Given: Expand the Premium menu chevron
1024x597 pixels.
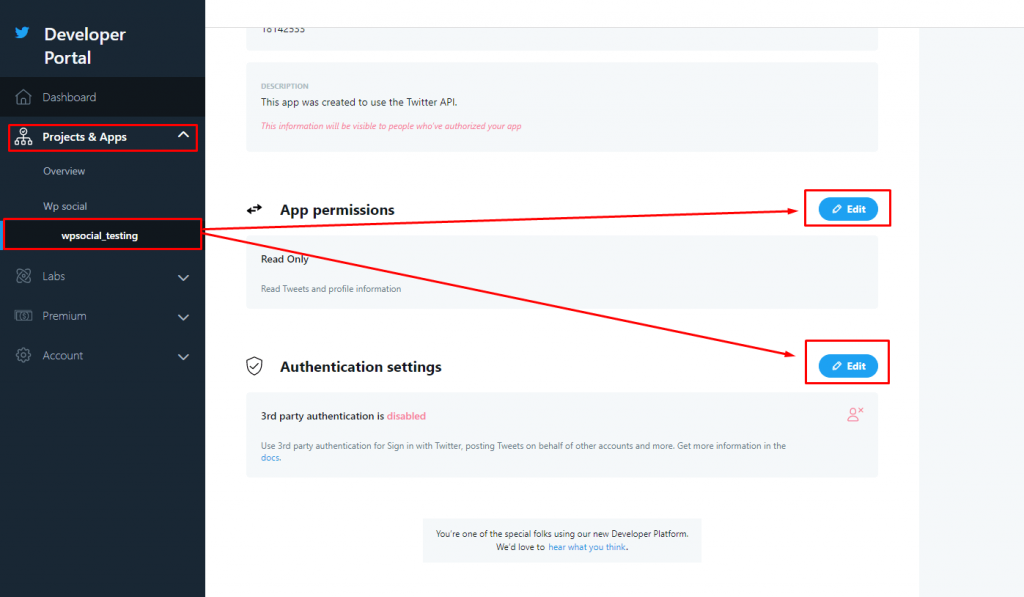Looking at the screenshot, I should 184,317.
